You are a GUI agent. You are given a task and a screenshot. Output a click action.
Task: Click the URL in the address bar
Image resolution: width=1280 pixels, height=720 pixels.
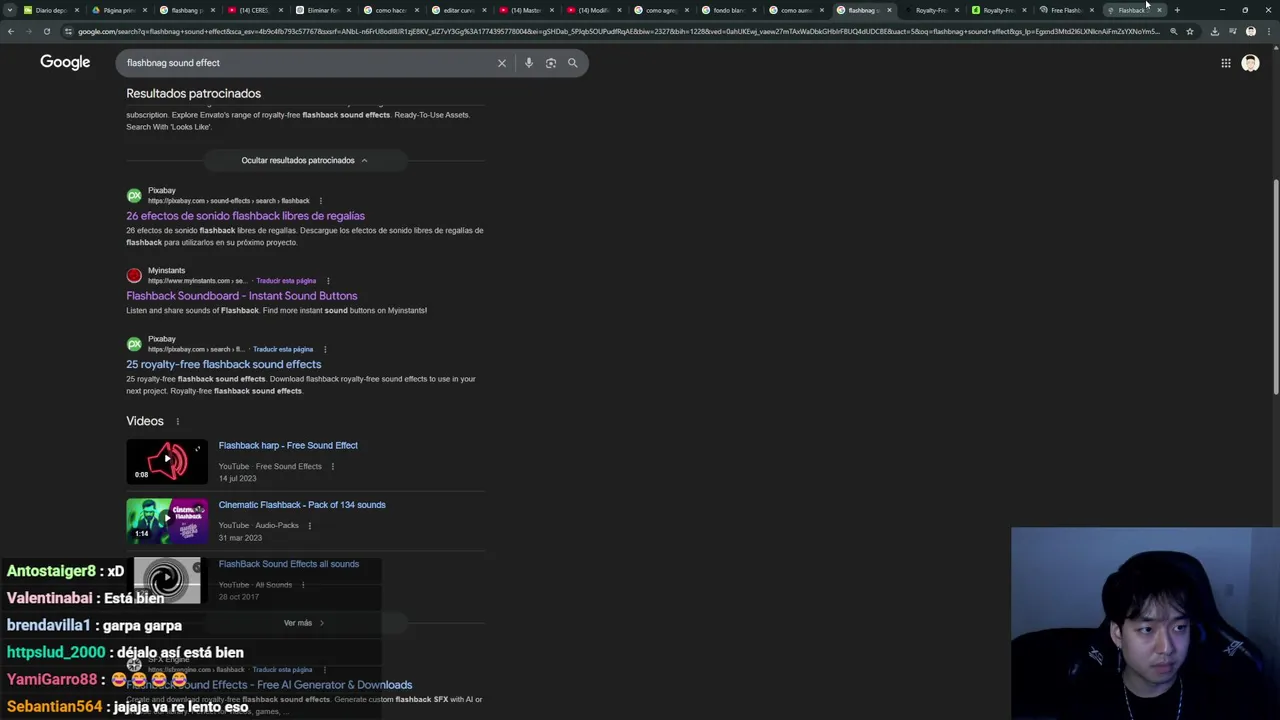618,31
